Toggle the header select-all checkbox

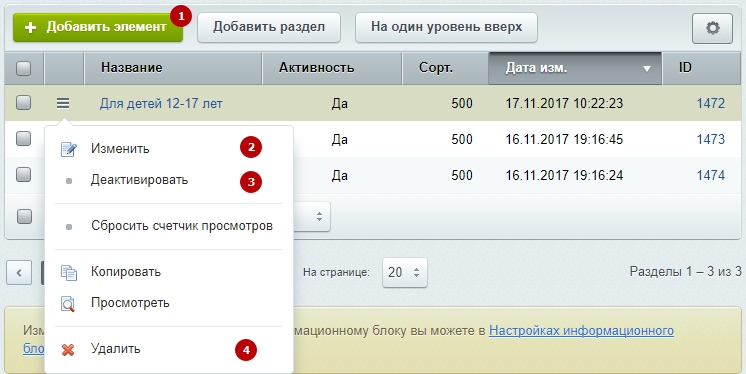[x=23, y=68]
